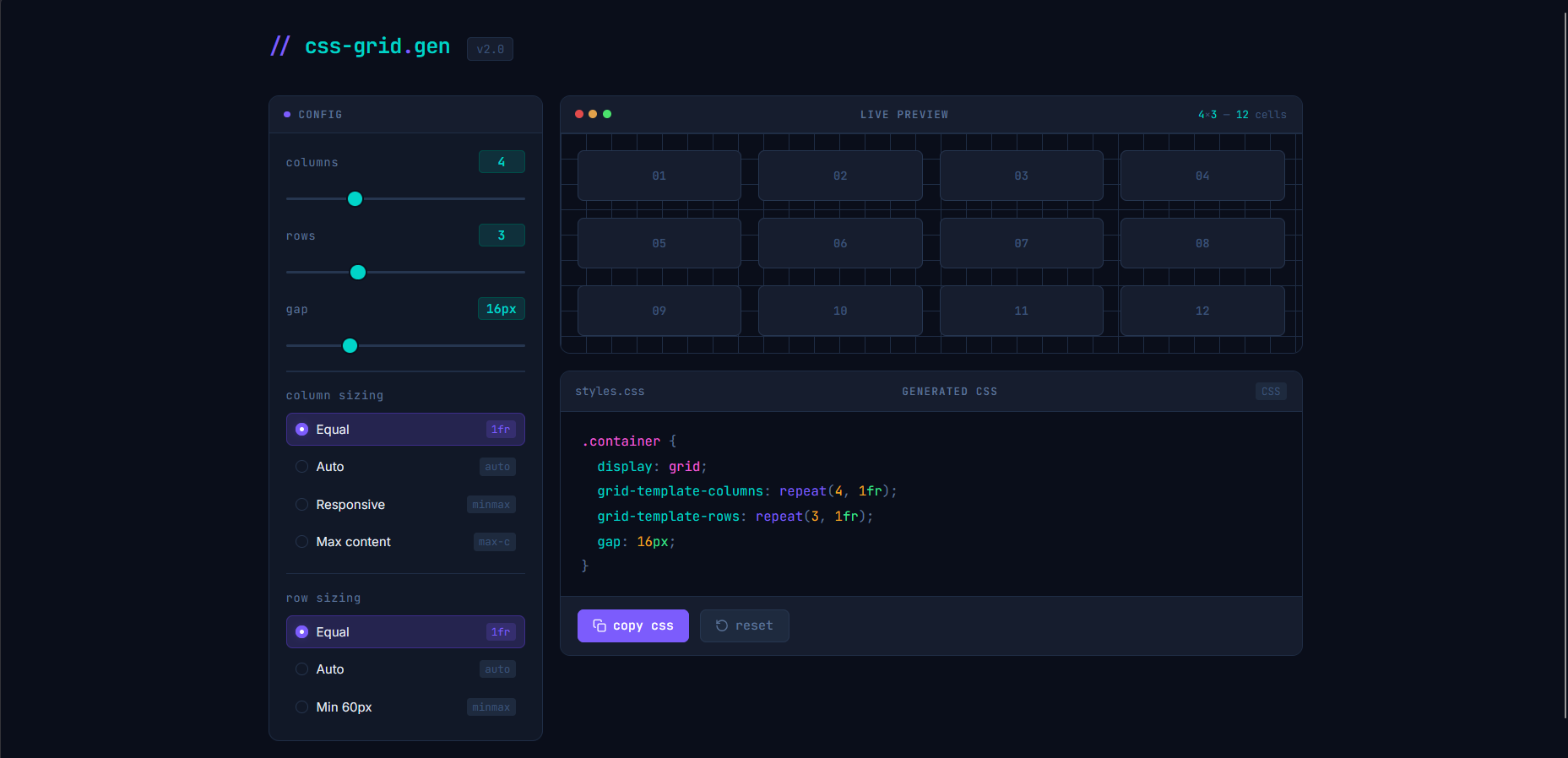This screenshot has height=758, width=1568.
Task: Click the .container selector line
Action: pos(629,441)
